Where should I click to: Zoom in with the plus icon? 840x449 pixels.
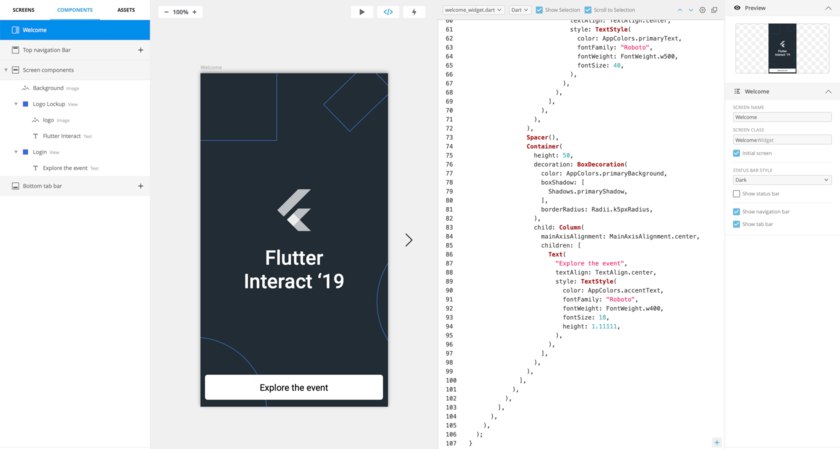[x=194, y=12]
